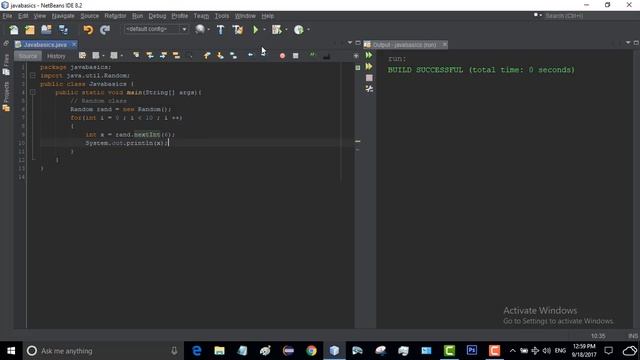Open Output panel tab list dropdown arrow
This screenshot has width=640, height=360.
point(628,42)
